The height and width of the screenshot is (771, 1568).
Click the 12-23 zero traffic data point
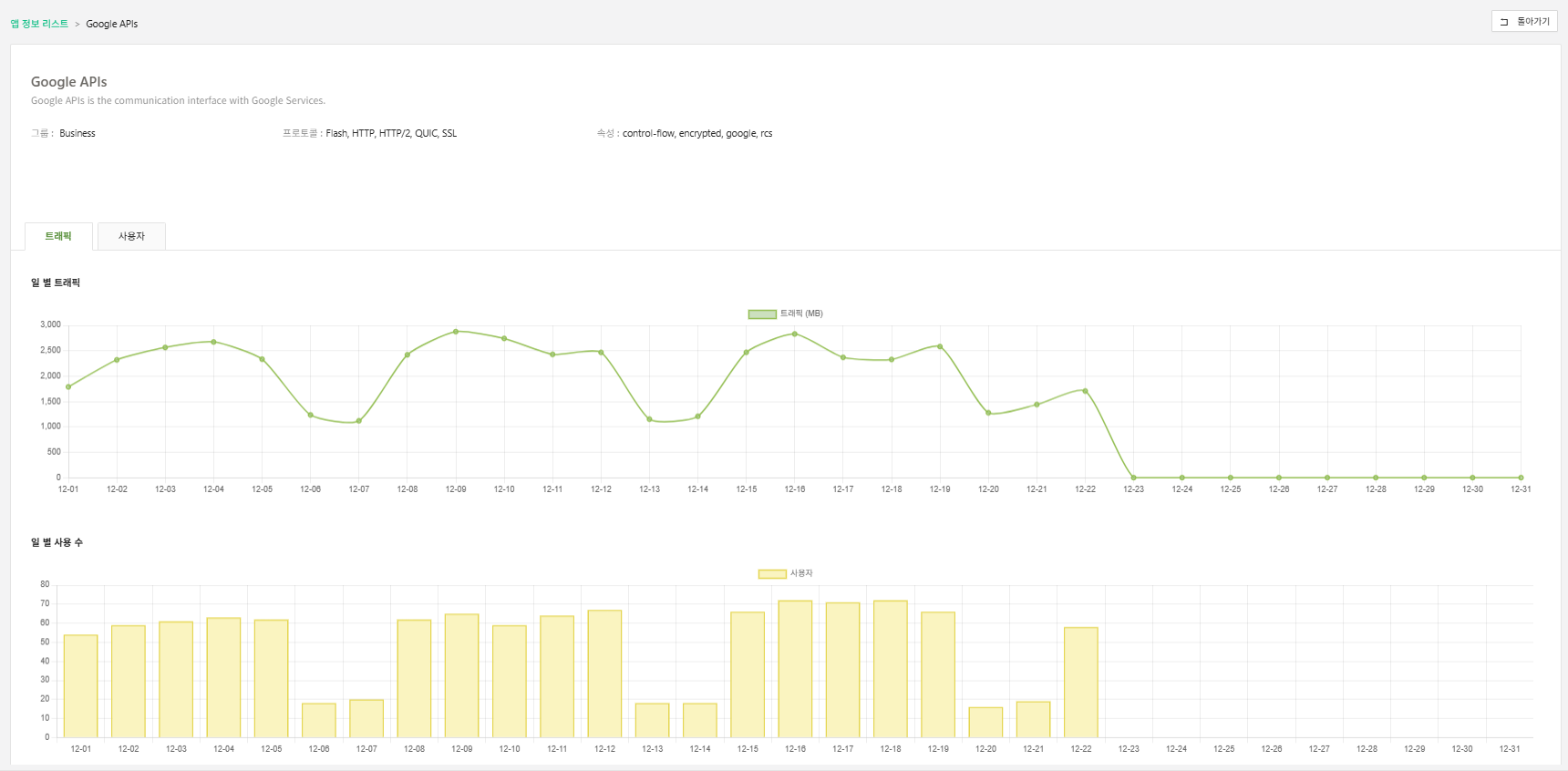pyautogui.click(x=1133, y=478)
